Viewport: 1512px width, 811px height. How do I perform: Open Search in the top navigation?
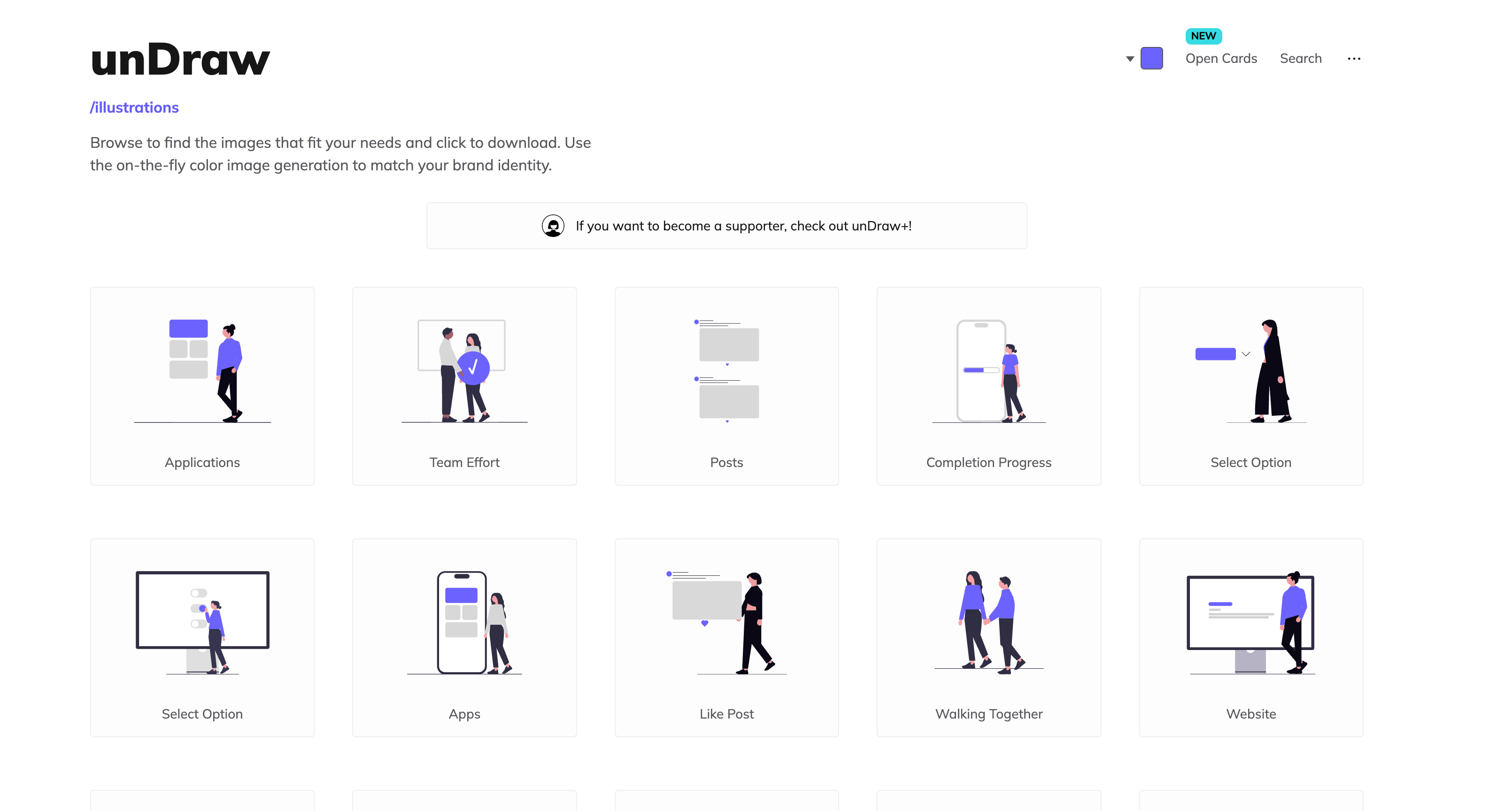tap(1301, 59)
